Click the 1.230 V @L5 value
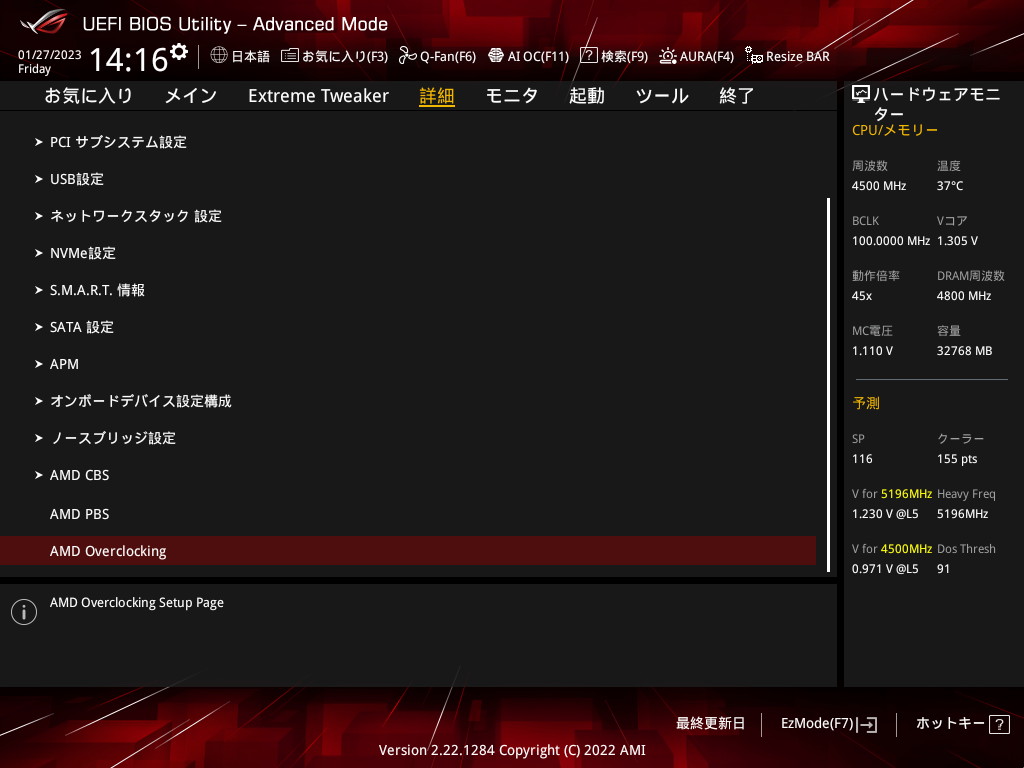This screenshot has height=768, width=1024. pyautogui.click(x=885, y=514)
